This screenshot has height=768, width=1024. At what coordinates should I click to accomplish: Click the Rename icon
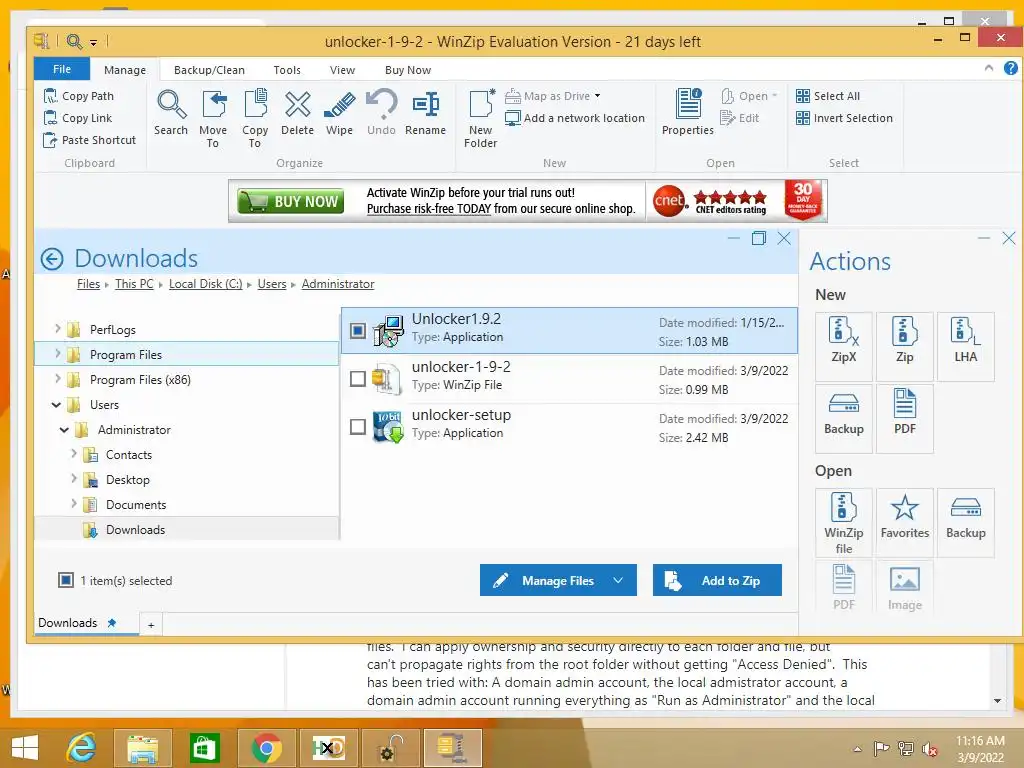click(x=425, y=112)
